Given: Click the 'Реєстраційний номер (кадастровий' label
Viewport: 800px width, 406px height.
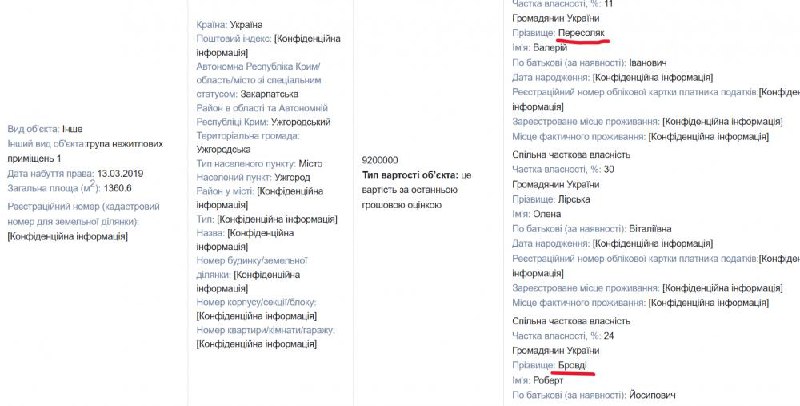Looking at the screenshot, I should [x=84, y=207].
